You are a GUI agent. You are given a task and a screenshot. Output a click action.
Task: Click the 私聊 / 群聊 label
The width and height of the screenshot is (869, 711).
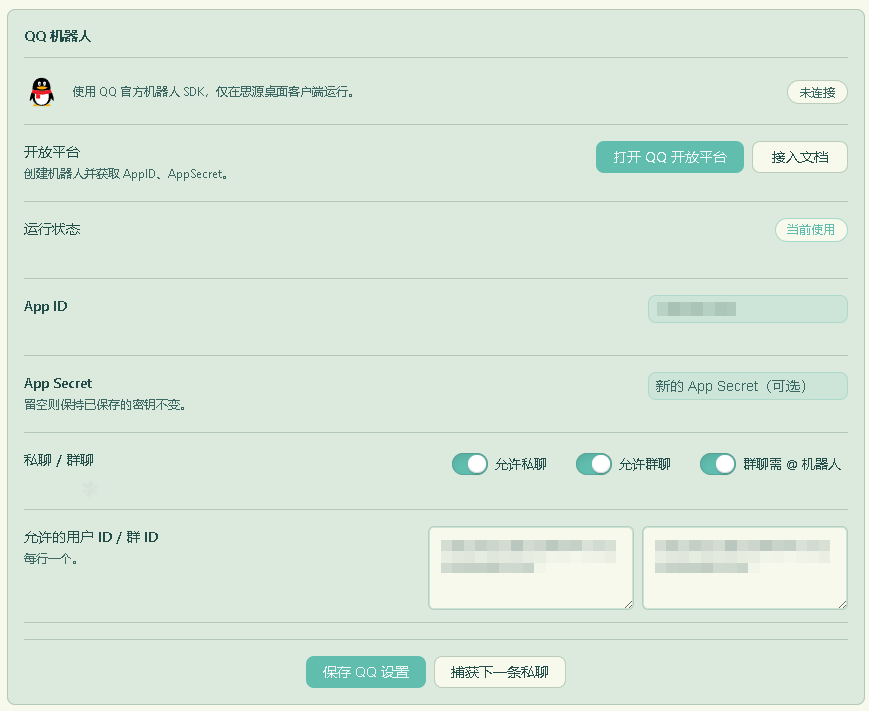tap(58, 460)
